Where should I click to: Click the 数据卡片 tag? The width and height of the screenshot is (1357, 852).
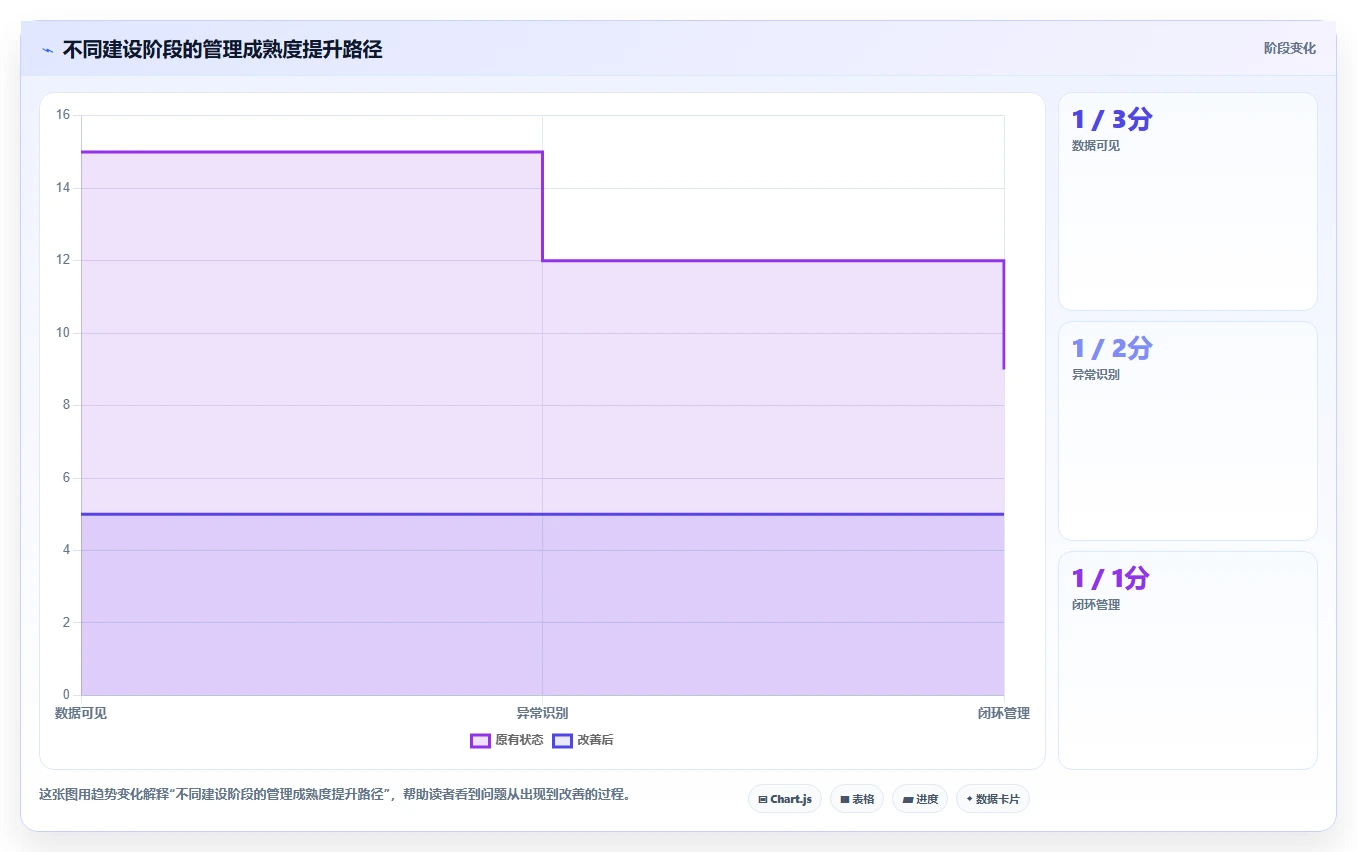click(x=993, y=799)
